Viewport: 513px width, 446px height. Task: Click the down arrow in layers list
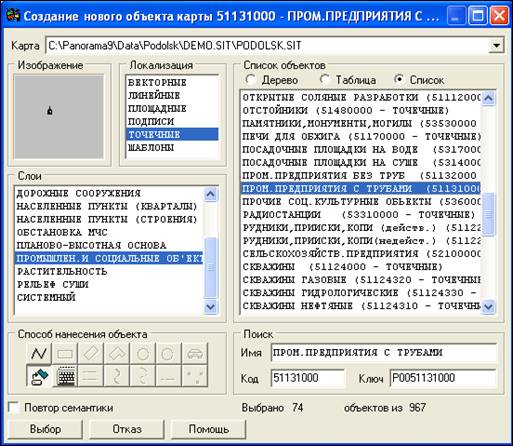211,306
